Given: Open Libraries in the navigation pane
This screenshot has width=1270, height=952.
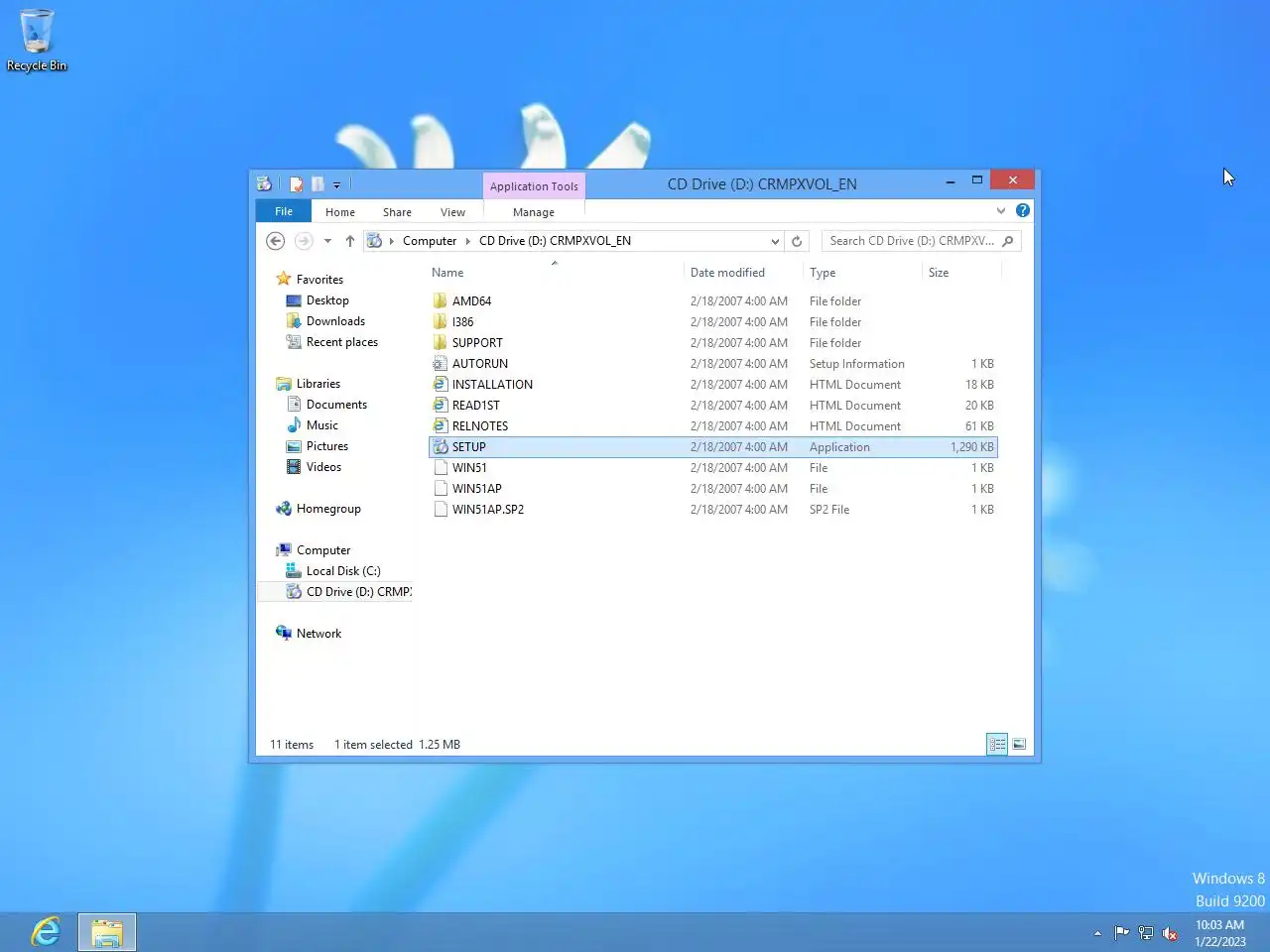Looking at the screenshot, I should (318, 384).
